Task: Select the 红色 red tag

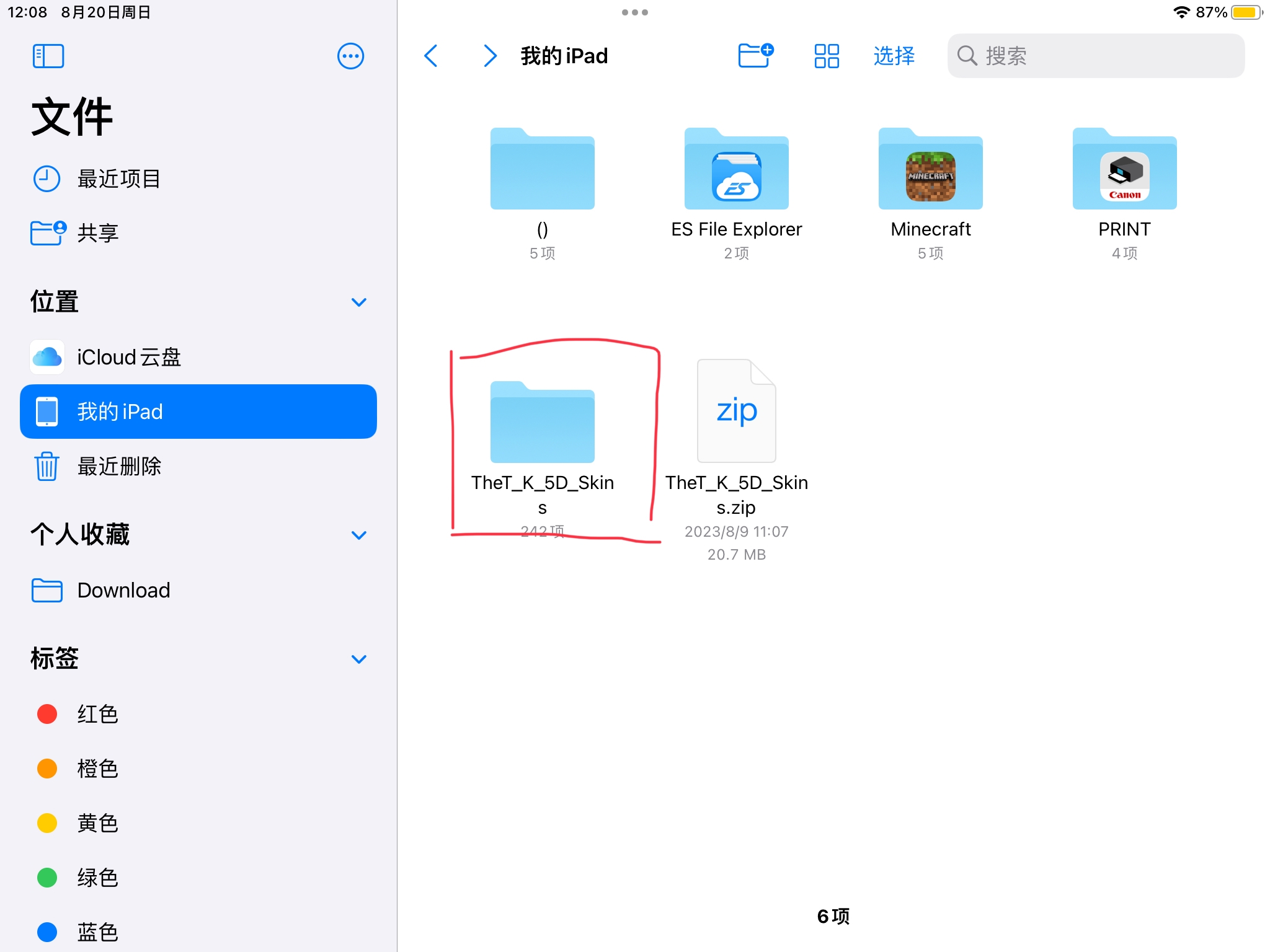Action: 198,714
